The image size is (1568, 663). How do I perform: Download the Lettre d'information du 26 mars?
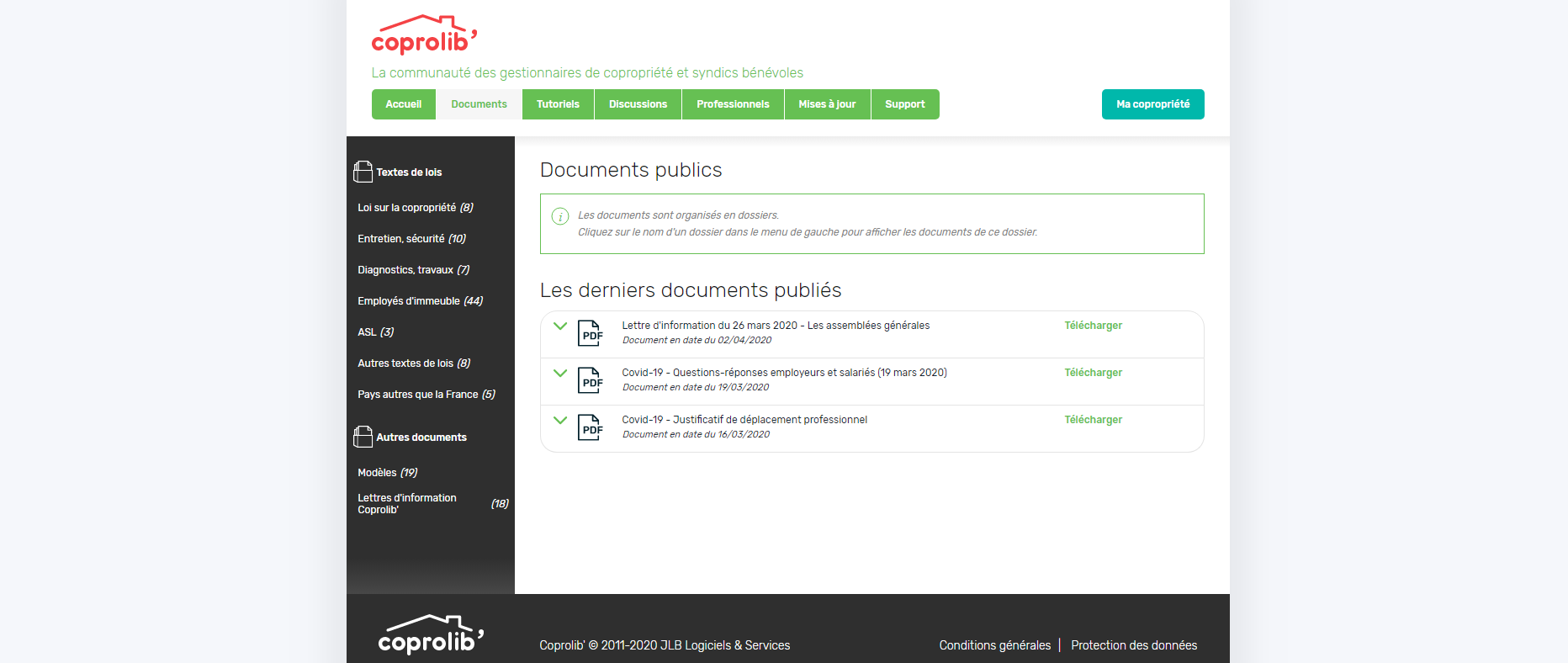click(1093, 326)
